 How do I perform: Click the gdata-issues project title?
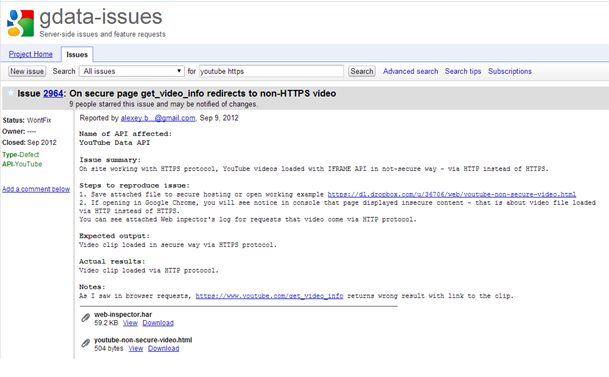pos(101,17)
